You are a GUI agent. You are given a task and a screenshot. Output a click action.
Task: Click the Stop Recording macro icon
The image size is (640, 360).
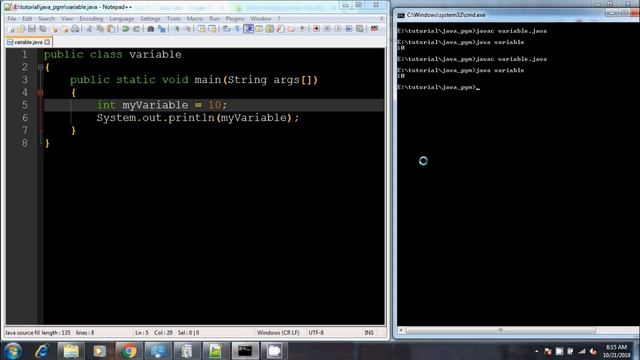pos(327,29)
